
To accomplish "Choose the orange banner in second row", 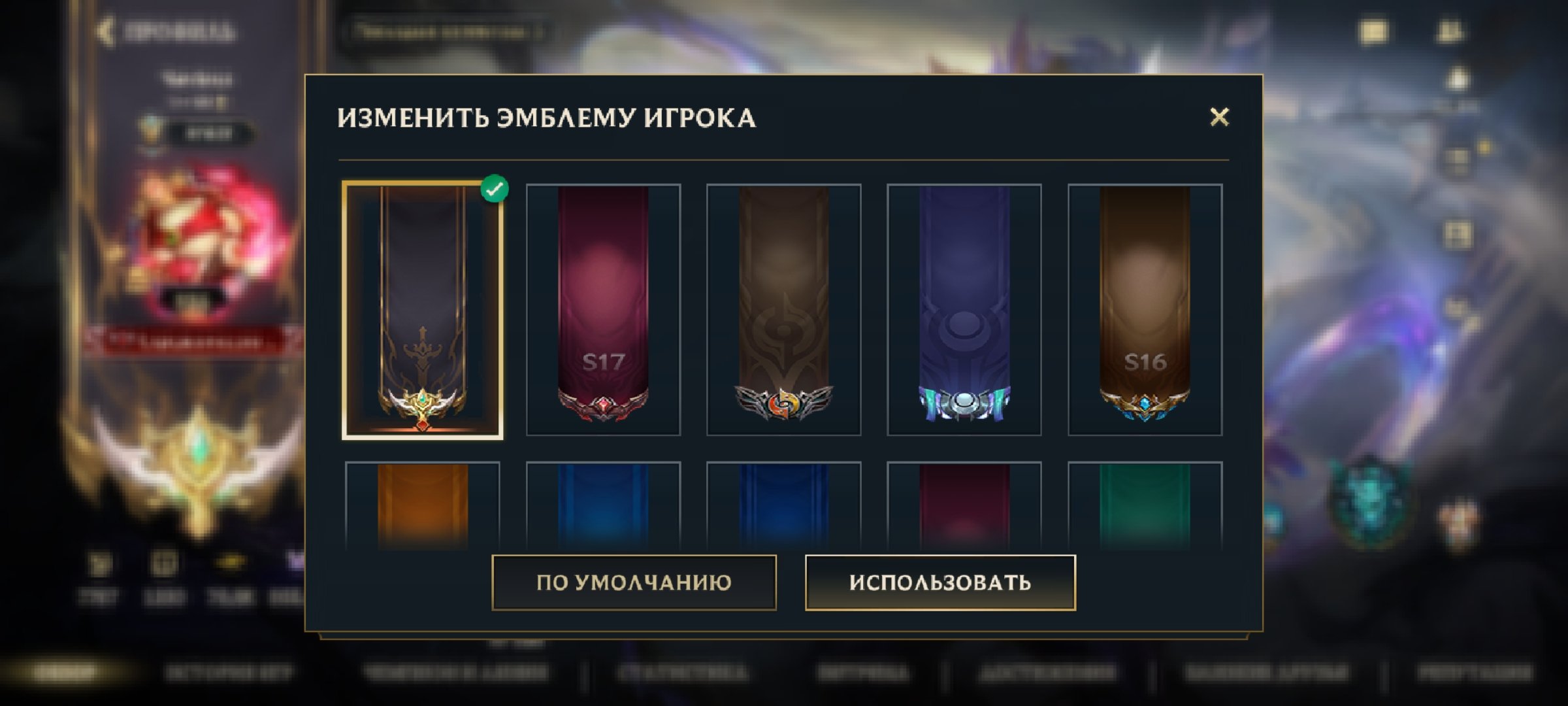I will click(x=423, y=505).
